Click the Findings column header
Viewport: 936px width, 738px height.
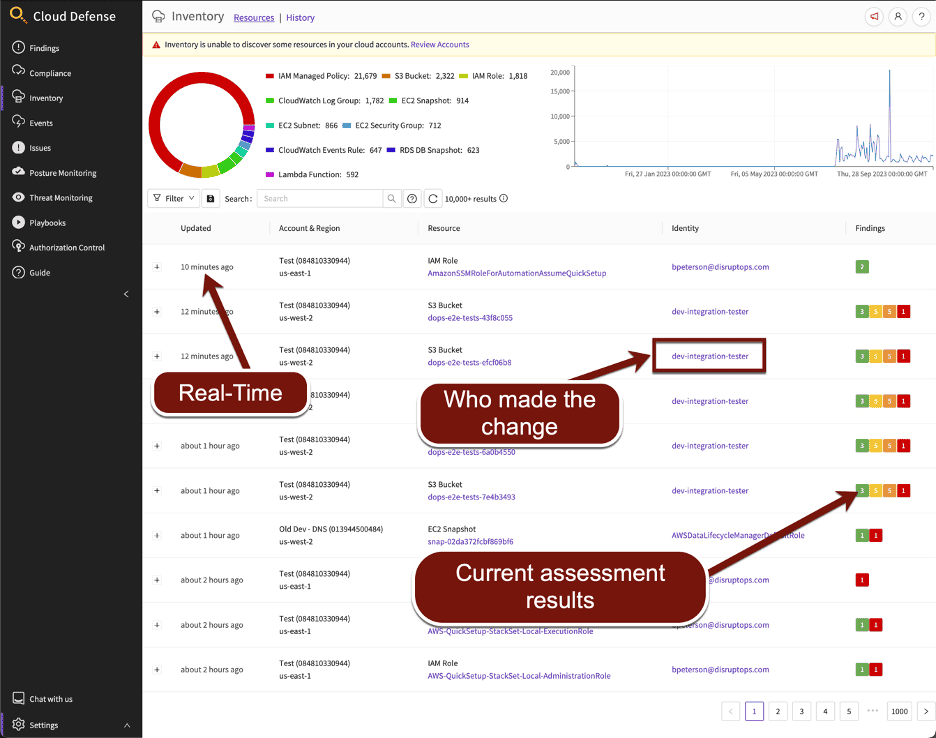(870, 228)
